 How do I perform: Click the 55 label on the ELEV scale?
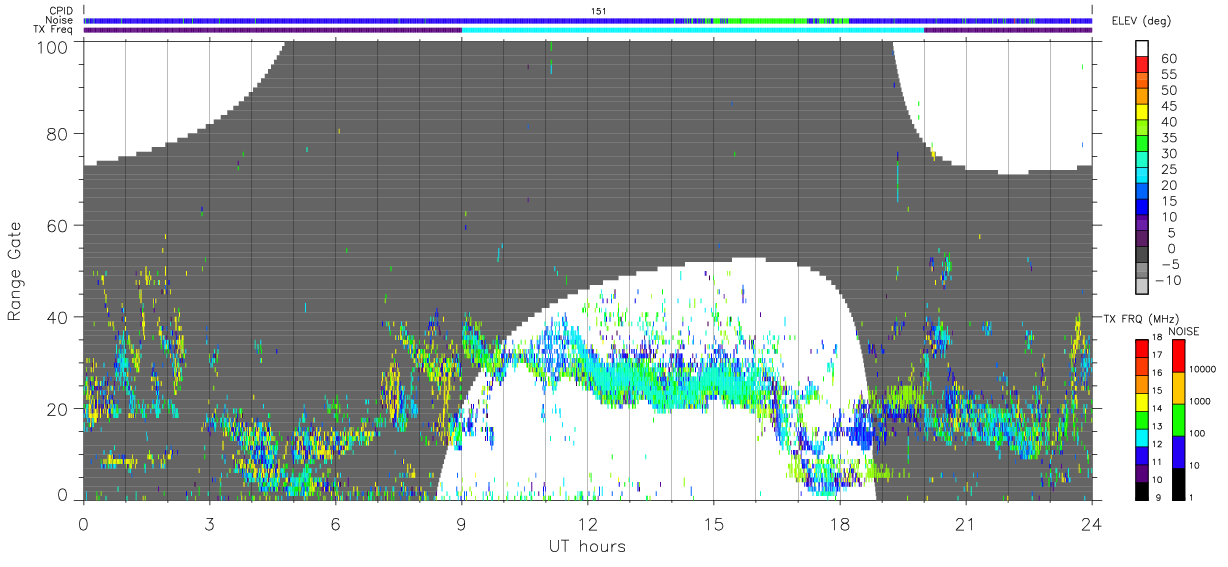[x=1167, y=75]
